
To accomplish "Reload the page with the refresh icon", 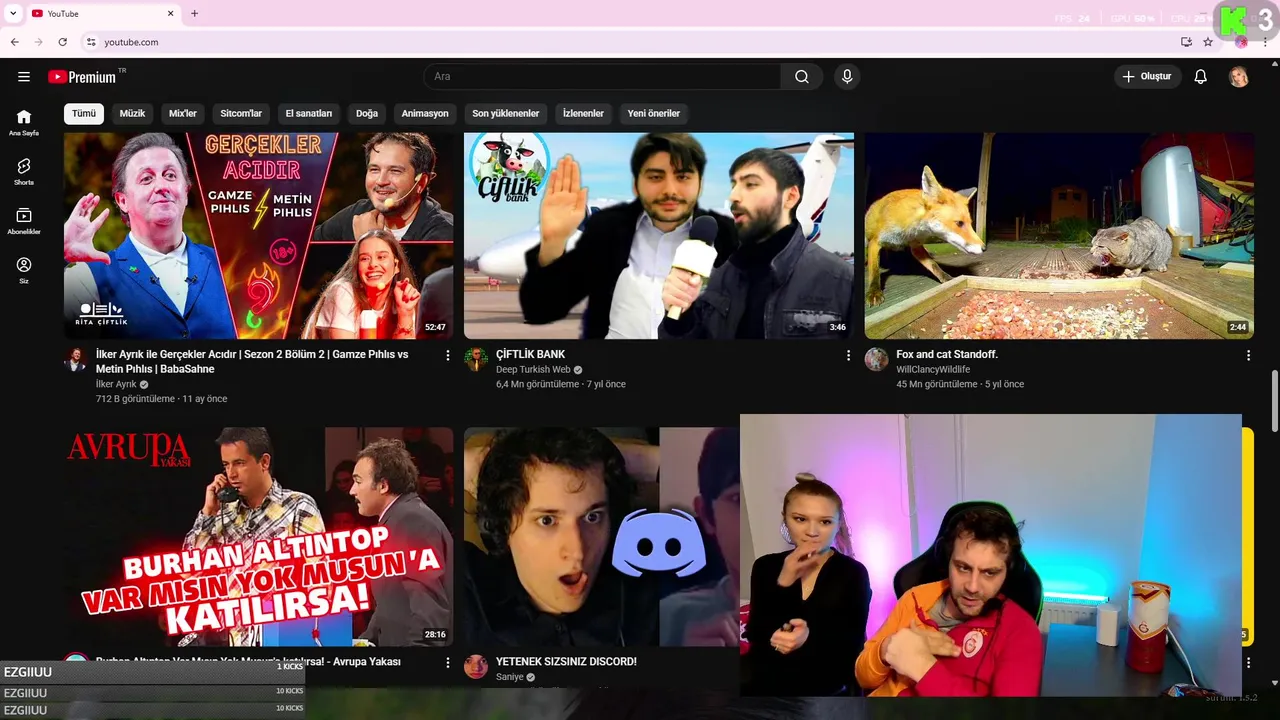I will (x=62, y=42).
